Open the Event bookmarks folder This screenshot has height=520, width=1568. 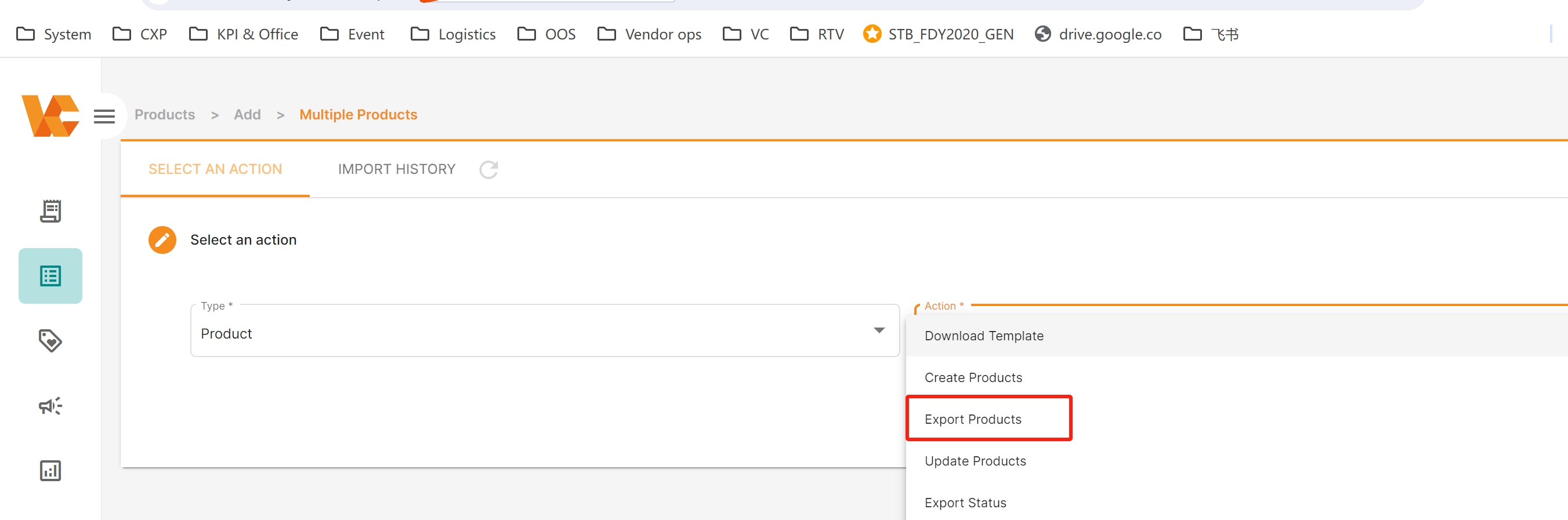coord(353,34)
